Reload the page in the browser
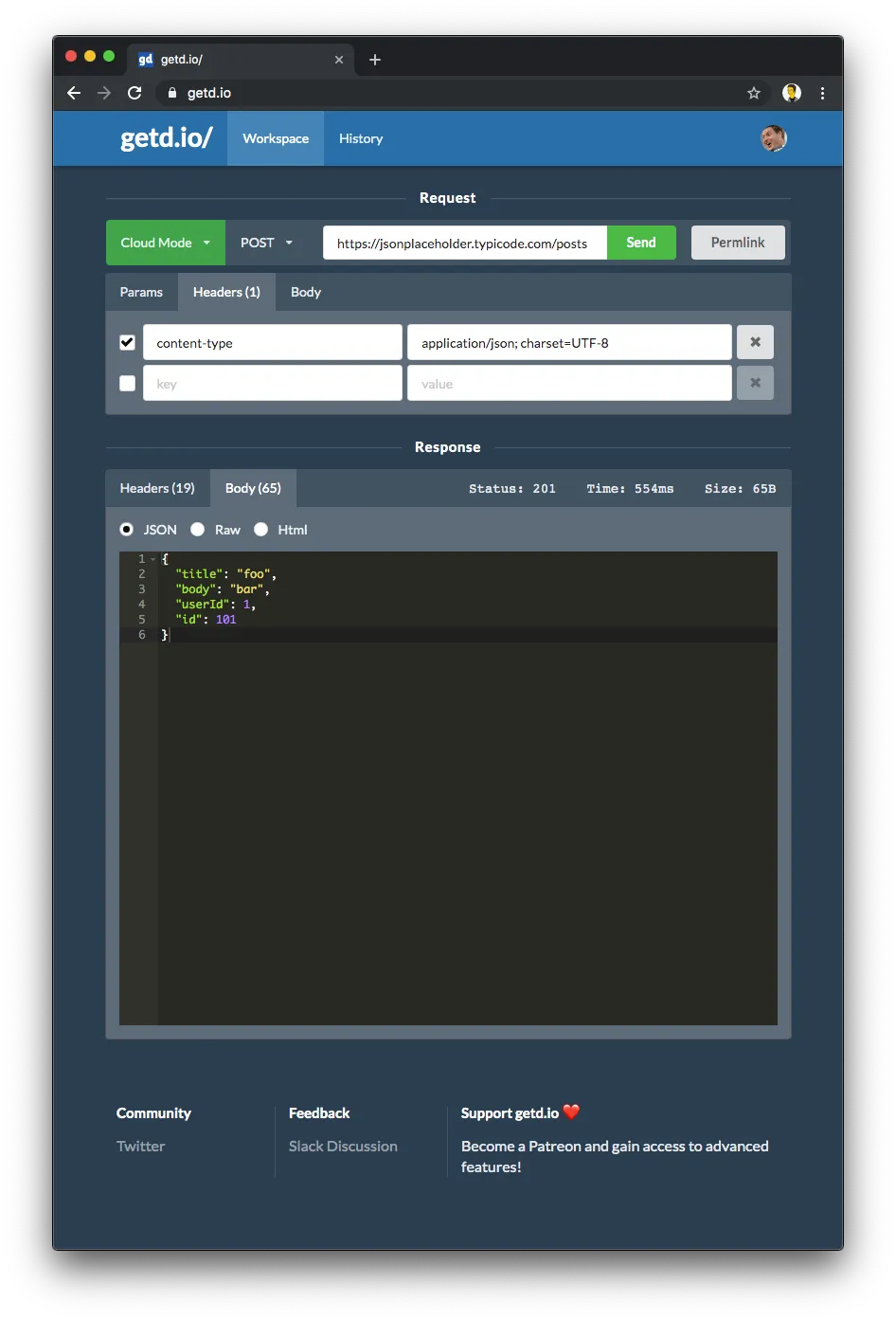This screenshot has height=1320, width=896. [134, 93]
